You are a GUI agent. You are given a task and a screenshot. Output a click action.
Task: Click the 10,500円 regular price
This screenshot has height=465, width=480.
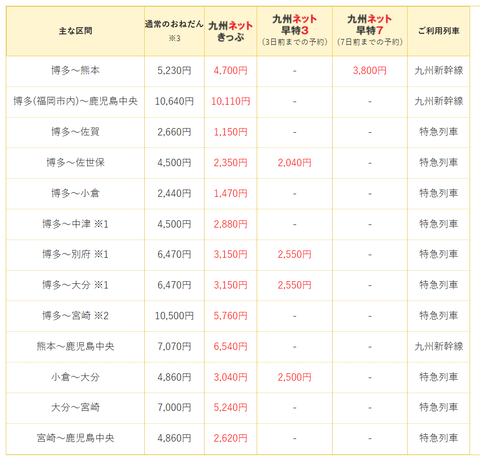coord(174,316)
